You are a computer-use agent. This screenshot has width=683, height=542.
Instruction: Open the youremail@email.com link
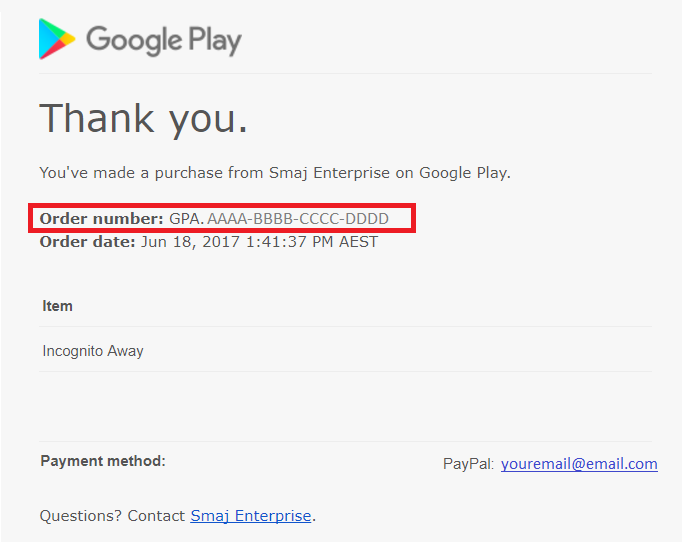pyautogui.click(x=579, y=464)
